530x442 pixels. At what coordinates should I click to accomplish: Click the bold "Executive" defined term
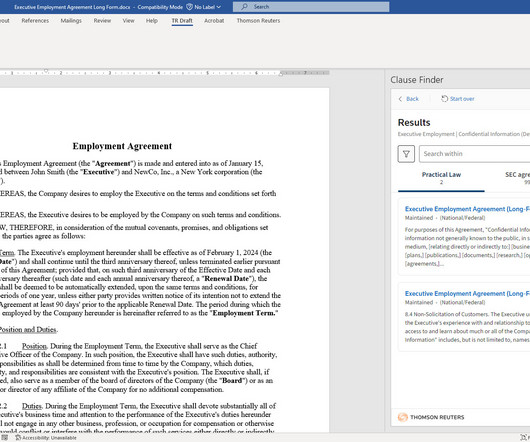click(x=98, y=172)
